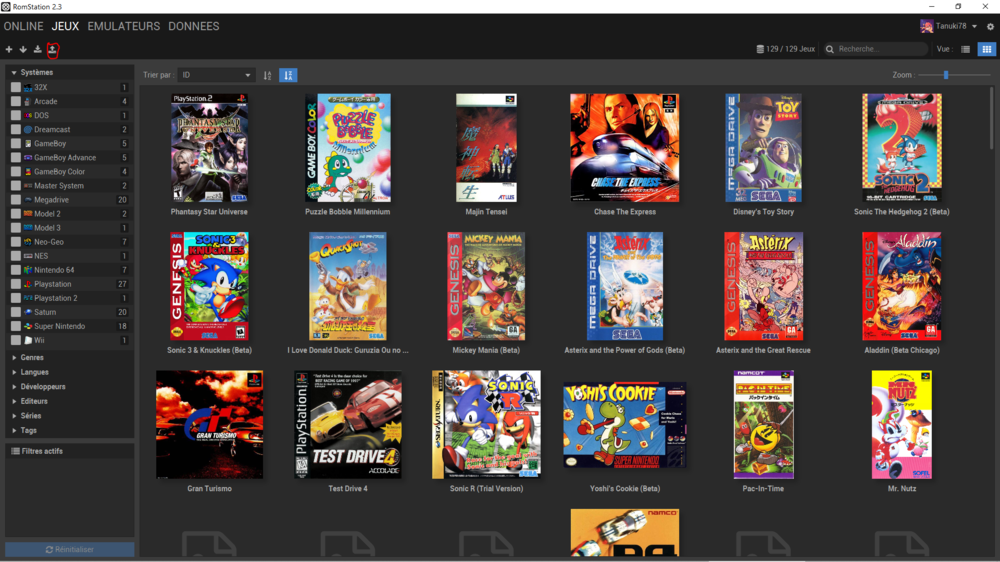Click the Zoom slider handle
This screenshot has width=1000, height=562.
click(x=946, y=75)
